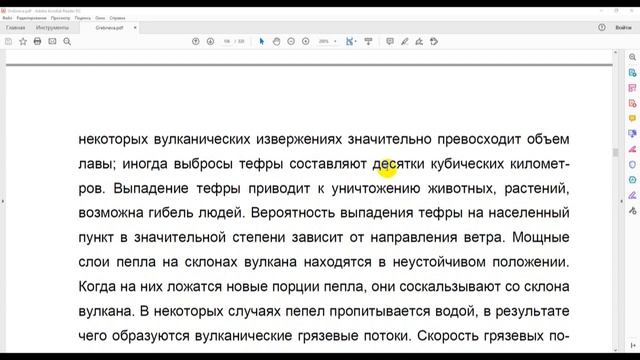Click the scrolling mode icon
Screen dimensions: 640x360
(x=368, y=41)
